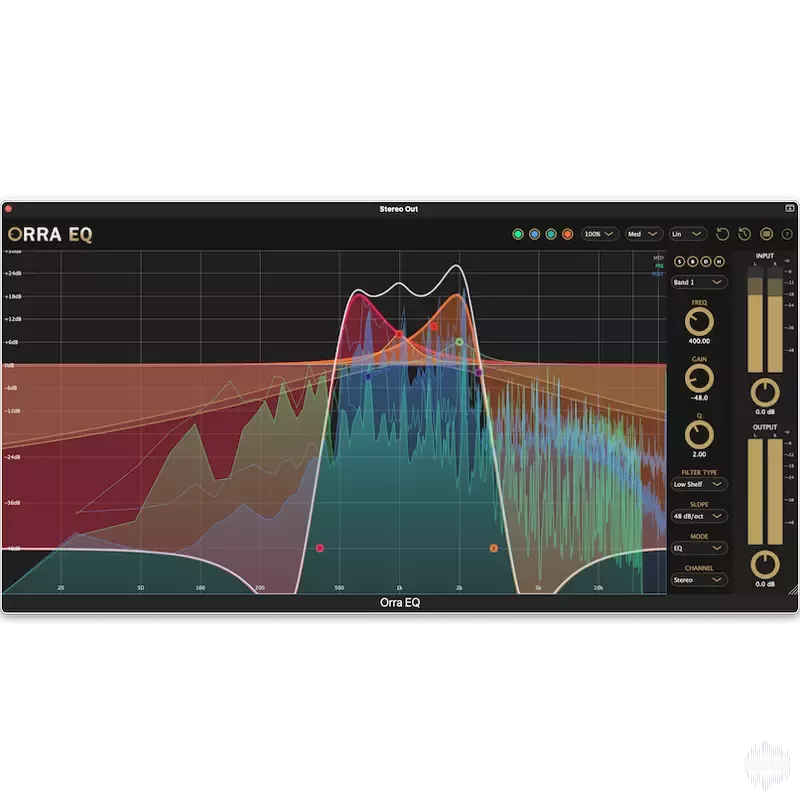Toggle the blue circle in top toolbar
Screen dimensions: 800x800
coord(534,234)
